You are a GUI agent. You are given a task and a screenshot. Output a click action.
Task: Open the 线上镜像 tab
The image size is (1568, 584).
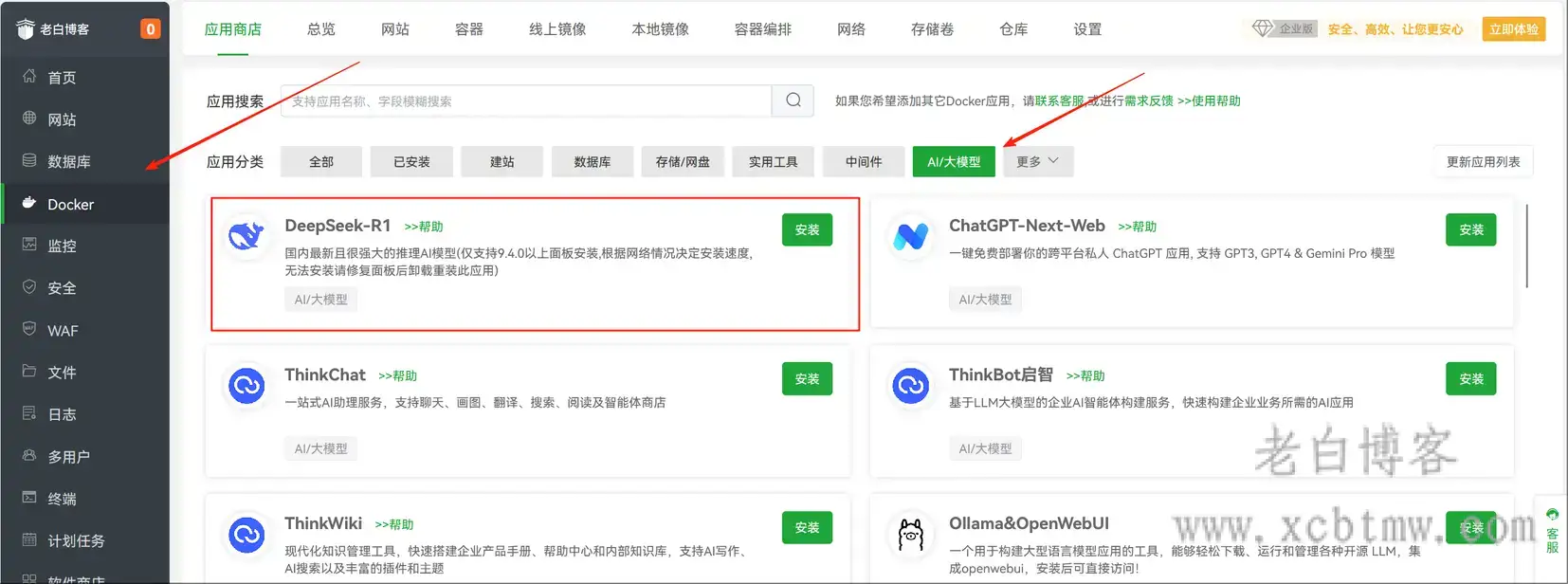pyautogui.click(x=557, y=29)
